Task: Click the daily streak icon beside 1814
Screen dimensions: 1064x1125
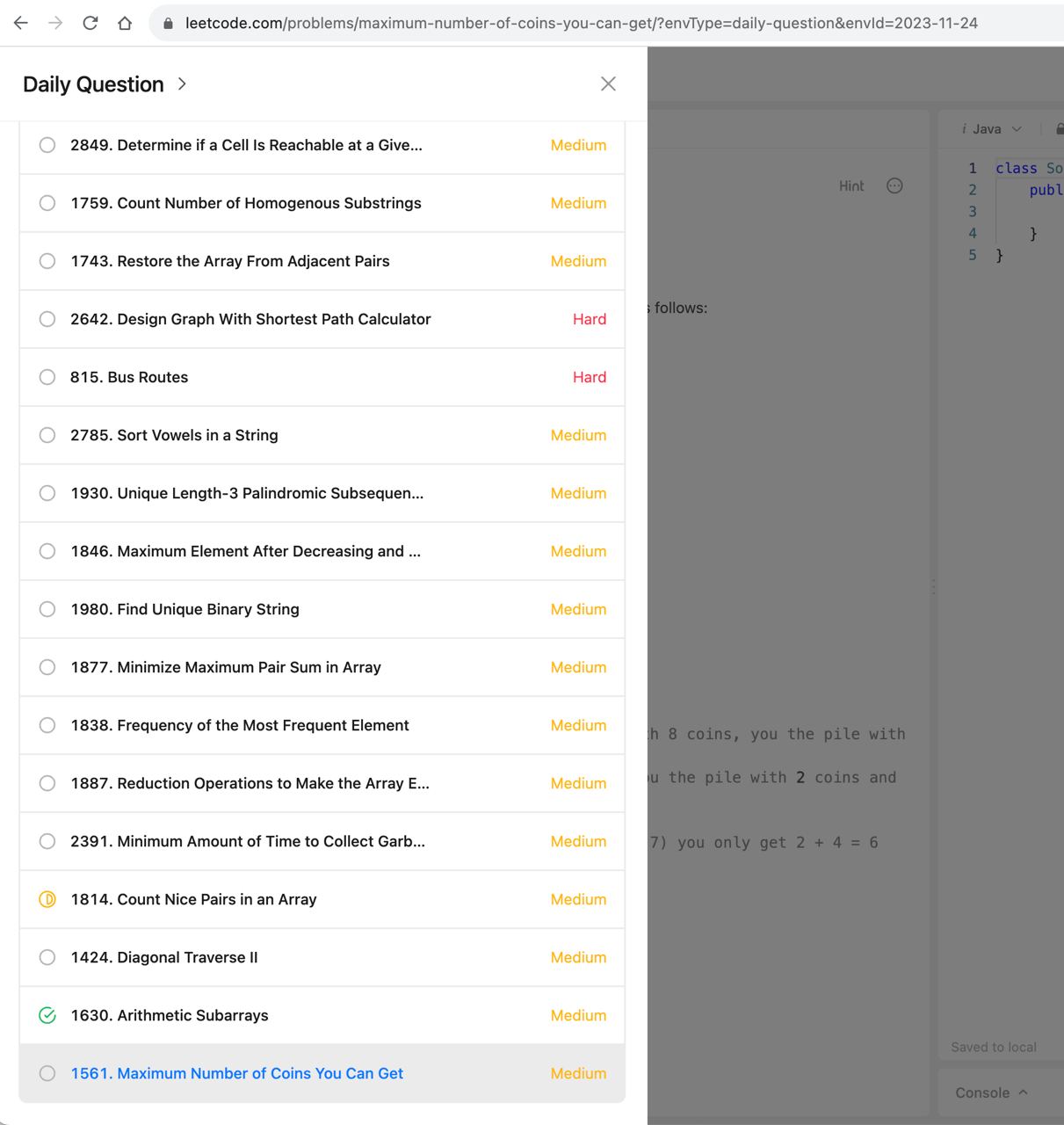Action: (x=47, y=899)
